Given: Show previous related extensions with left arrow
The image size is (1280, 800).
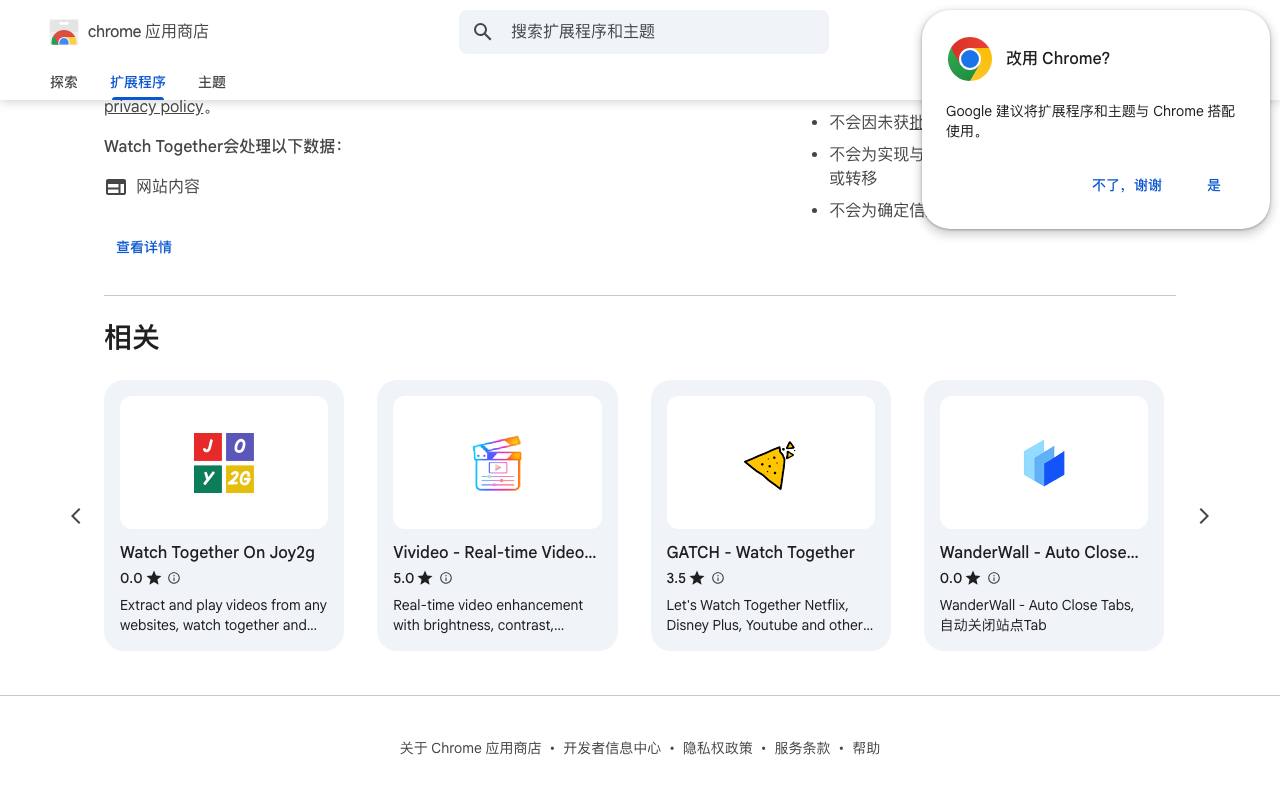Looking at the screenshot, I should point(76,516).
